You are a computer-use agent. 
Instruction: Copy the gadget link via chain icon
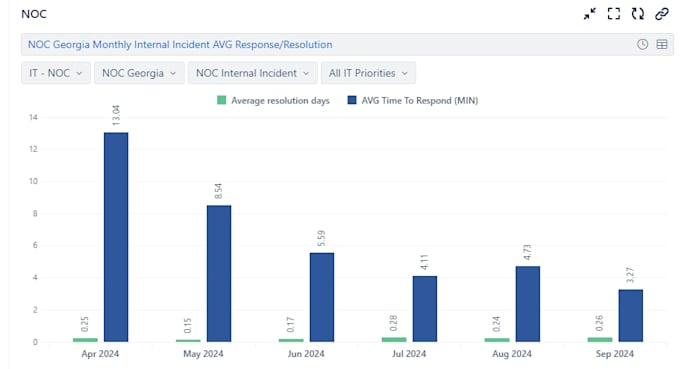(661, 14)
